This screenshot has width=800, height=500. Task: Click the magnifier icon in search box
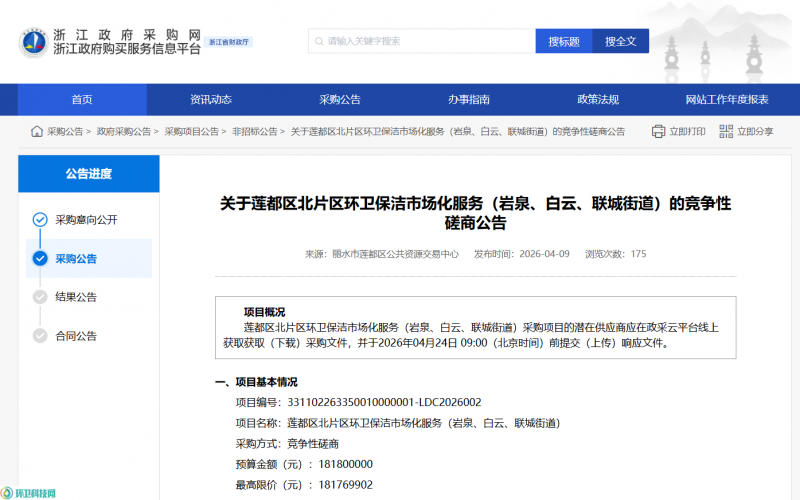[318, 41]
